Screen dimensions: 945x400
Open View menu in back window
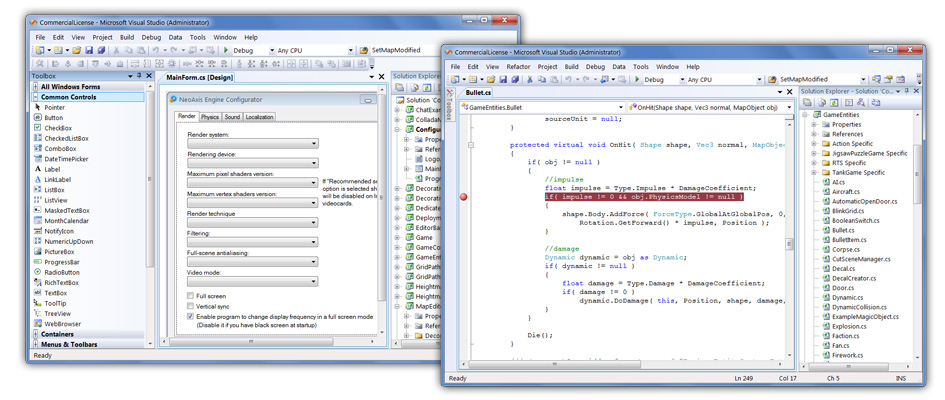(78, 37)
